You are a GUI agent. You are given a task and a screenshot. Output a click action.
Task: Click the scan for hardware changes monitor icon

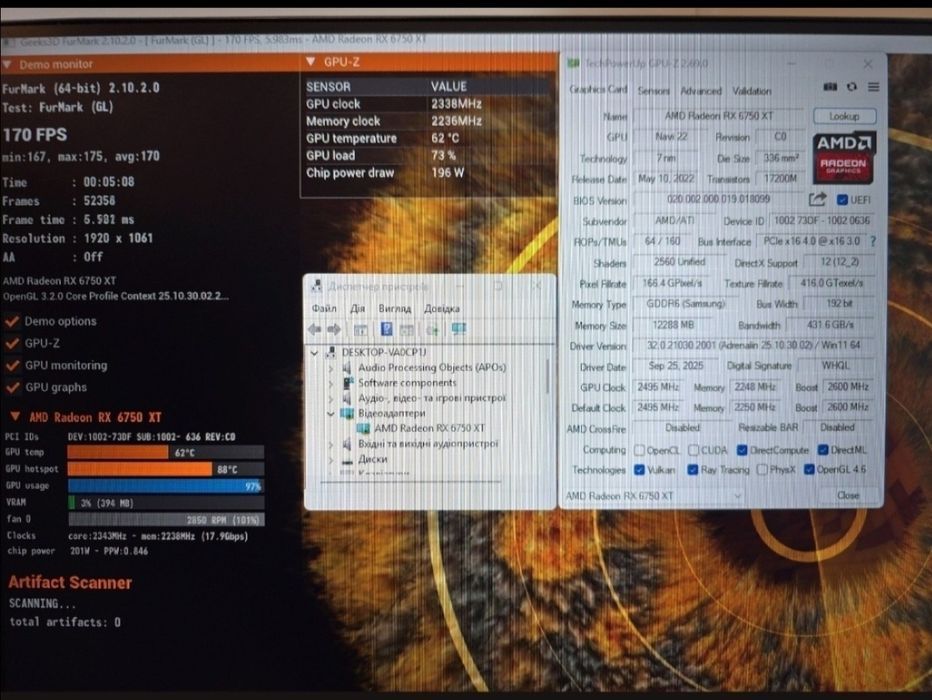point(458,329)
